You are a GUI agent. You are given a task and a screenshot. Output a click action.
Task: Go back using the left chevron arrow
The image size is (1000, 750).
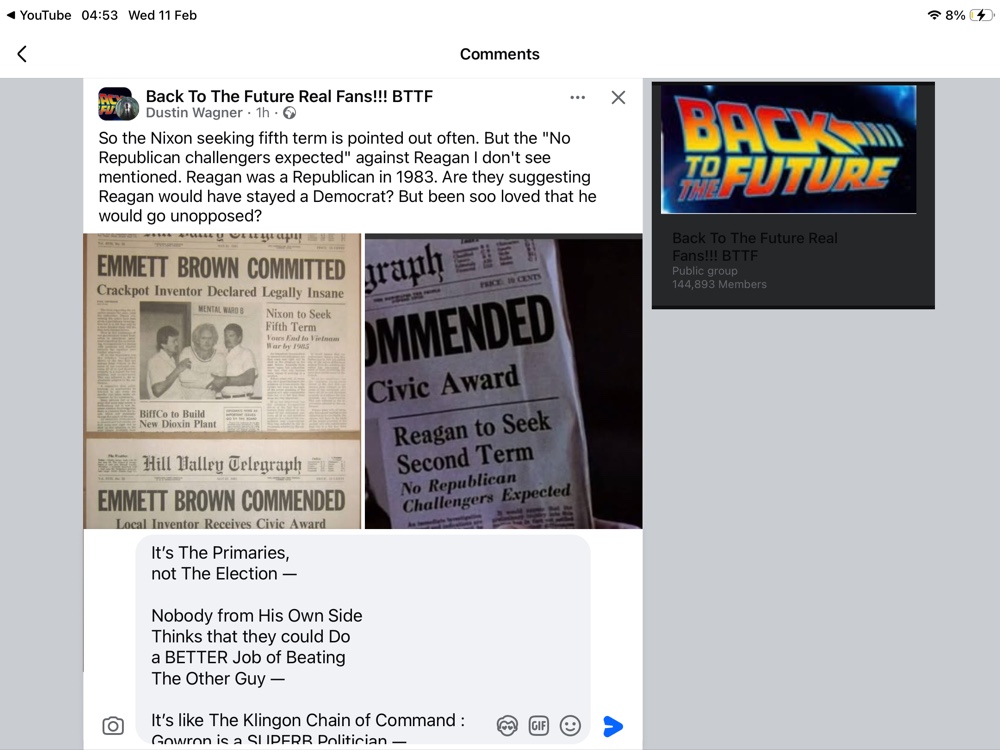tap(22, 54)
